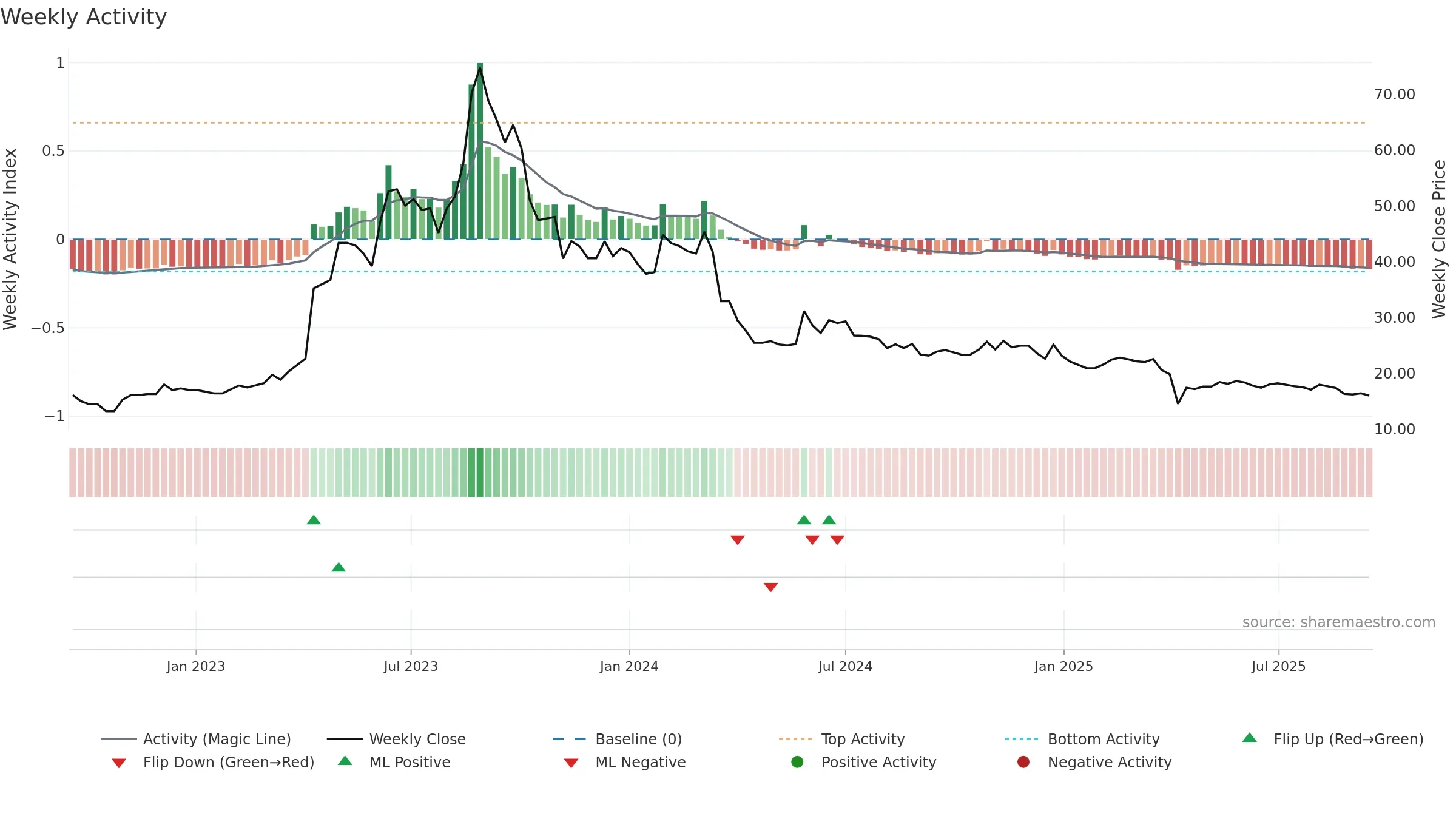Click the red Negative Activity circle icon
Image resolution: width=1456 pixels, height=819 pixels.
point(1023,762)
